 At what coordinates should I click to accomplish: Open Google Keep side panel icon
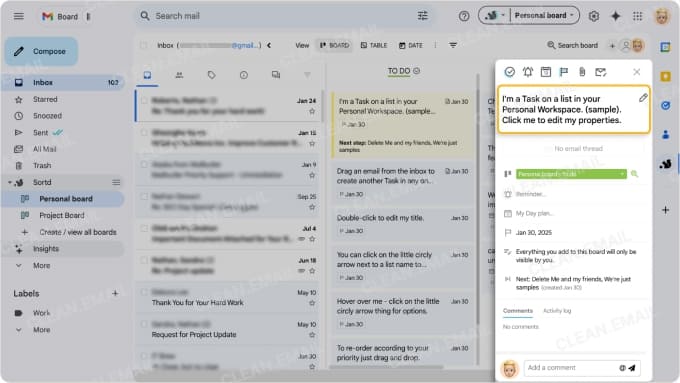click(x=665, y=76)
